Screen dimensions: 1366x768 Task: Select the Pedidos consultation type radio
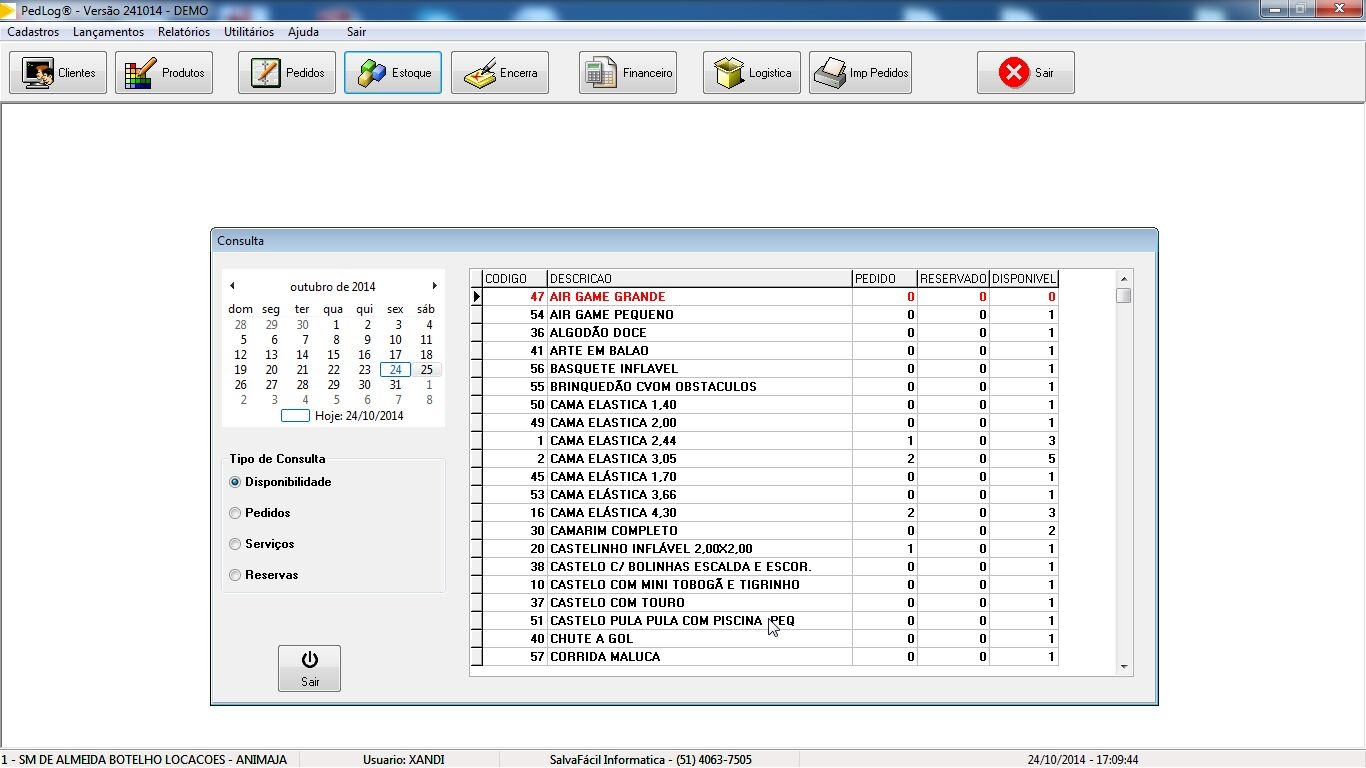[x=236, y=513]
